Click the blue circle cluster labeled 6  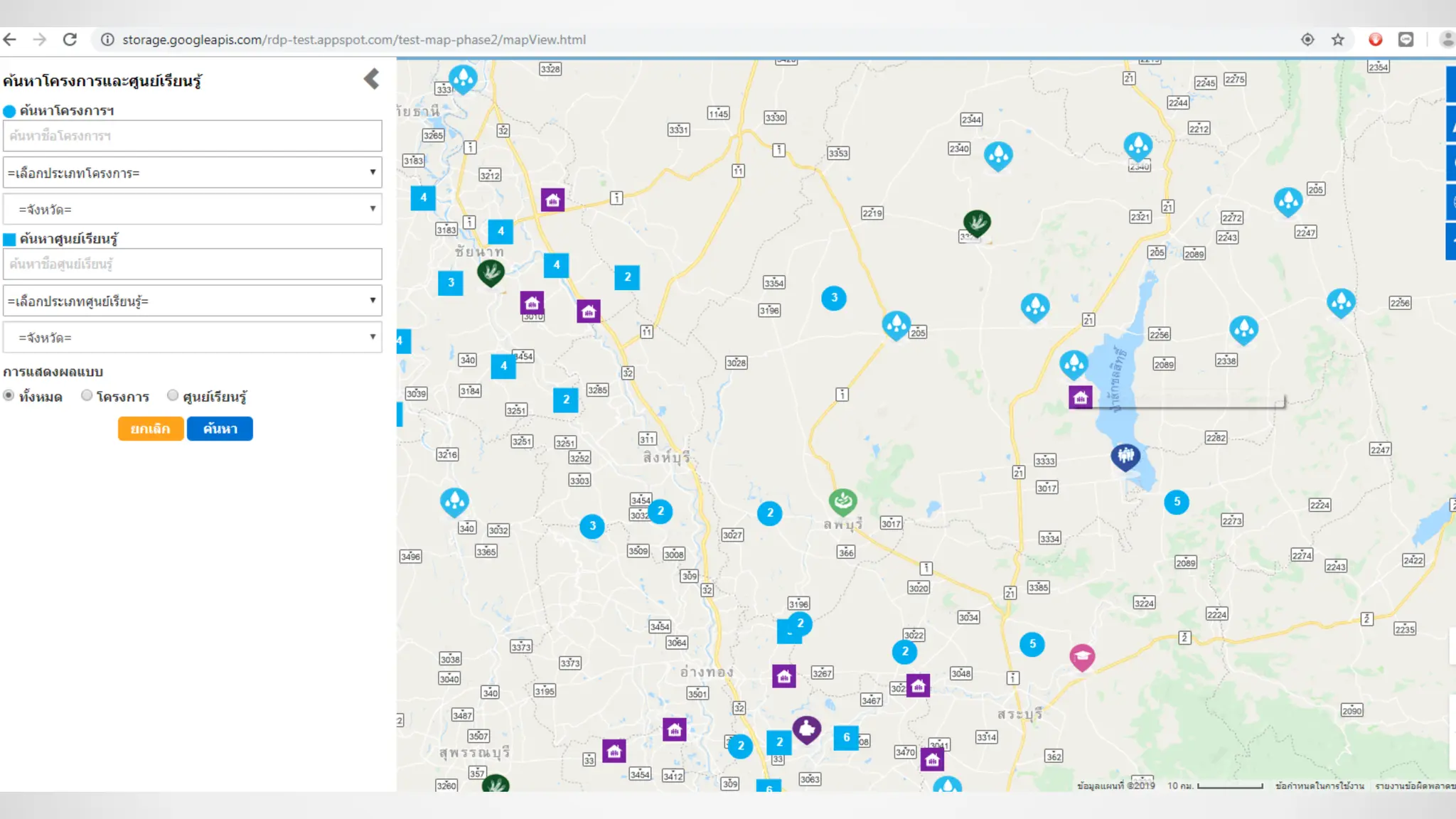(x=846, y=737)
